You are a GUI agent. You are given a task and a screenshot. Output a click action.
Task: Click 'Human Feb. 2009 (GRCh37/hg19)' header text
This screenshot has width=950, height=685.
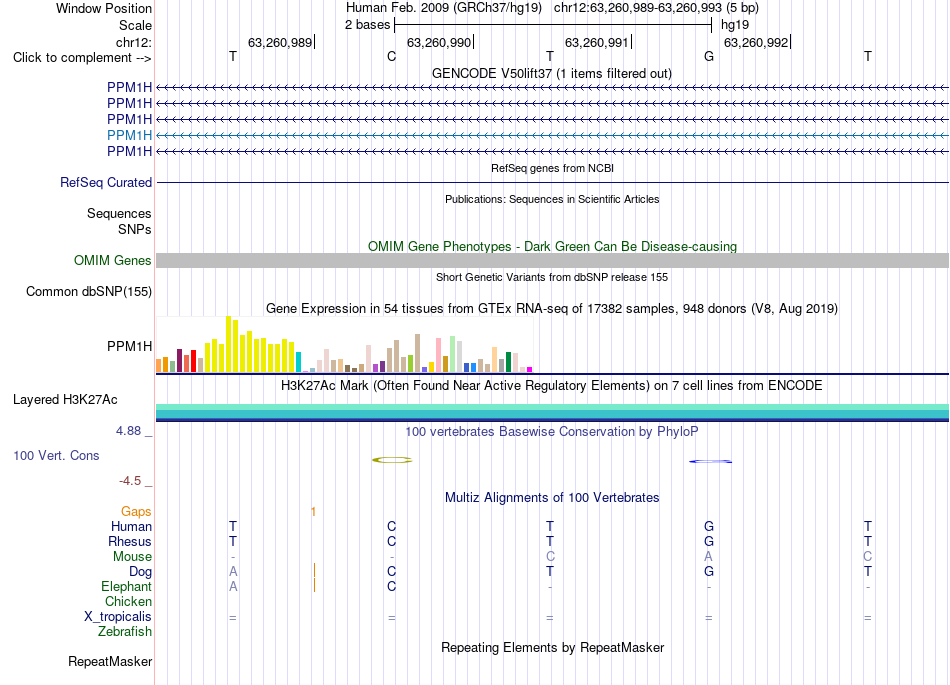point(444,8)
